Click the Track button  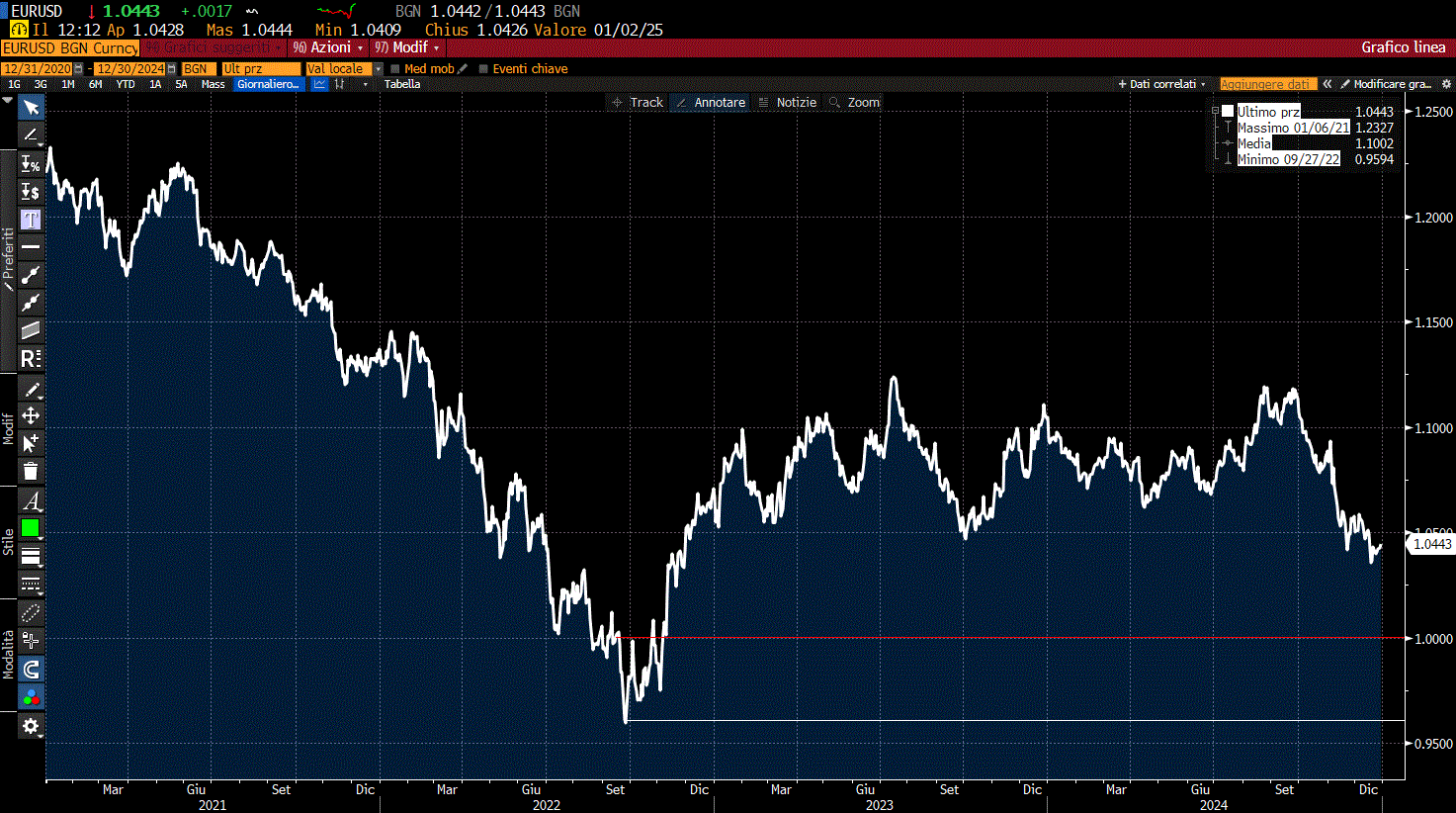coord(638,103)
